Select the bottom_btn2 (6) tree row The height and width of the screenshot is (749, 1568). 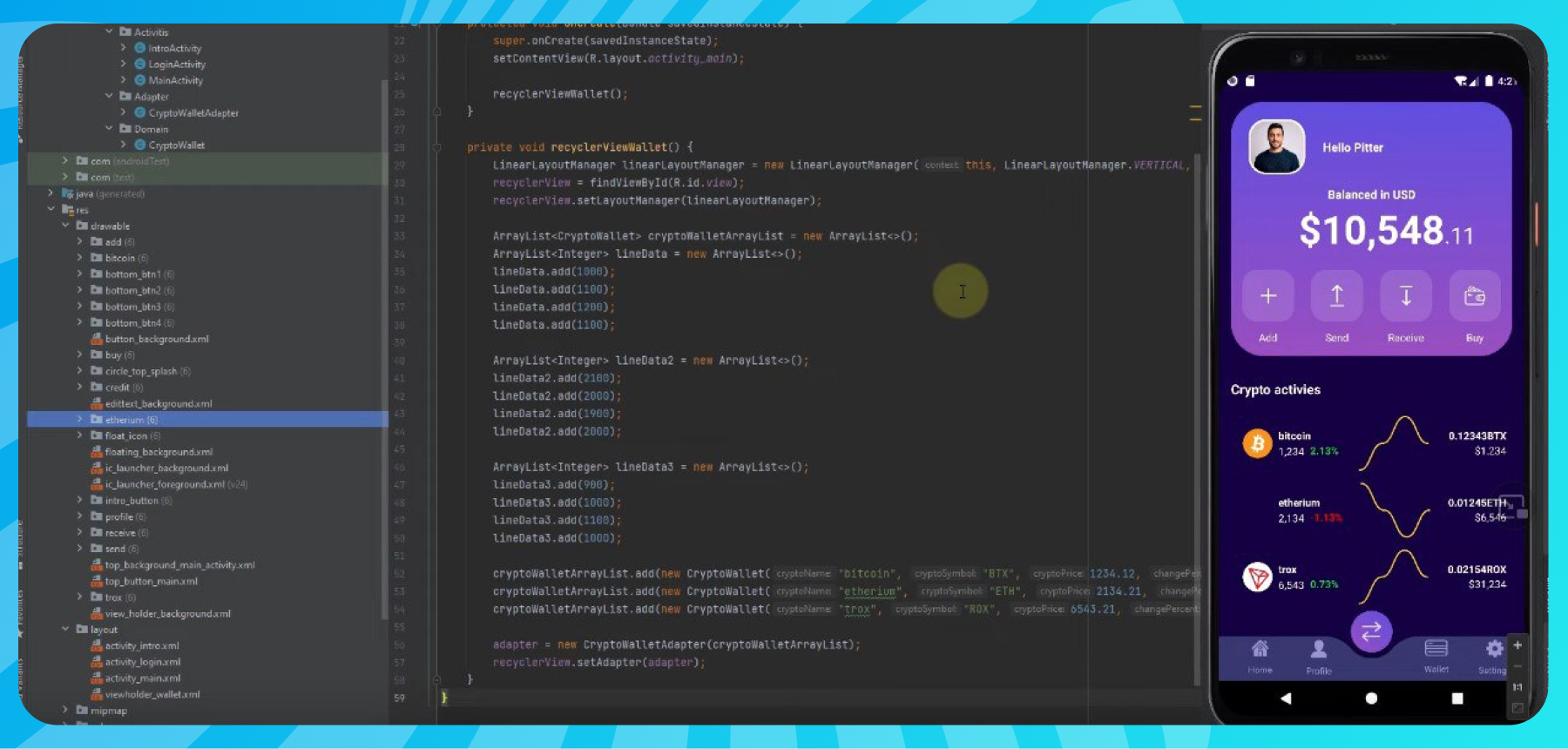pyautogui.click(x=207, y=290)
